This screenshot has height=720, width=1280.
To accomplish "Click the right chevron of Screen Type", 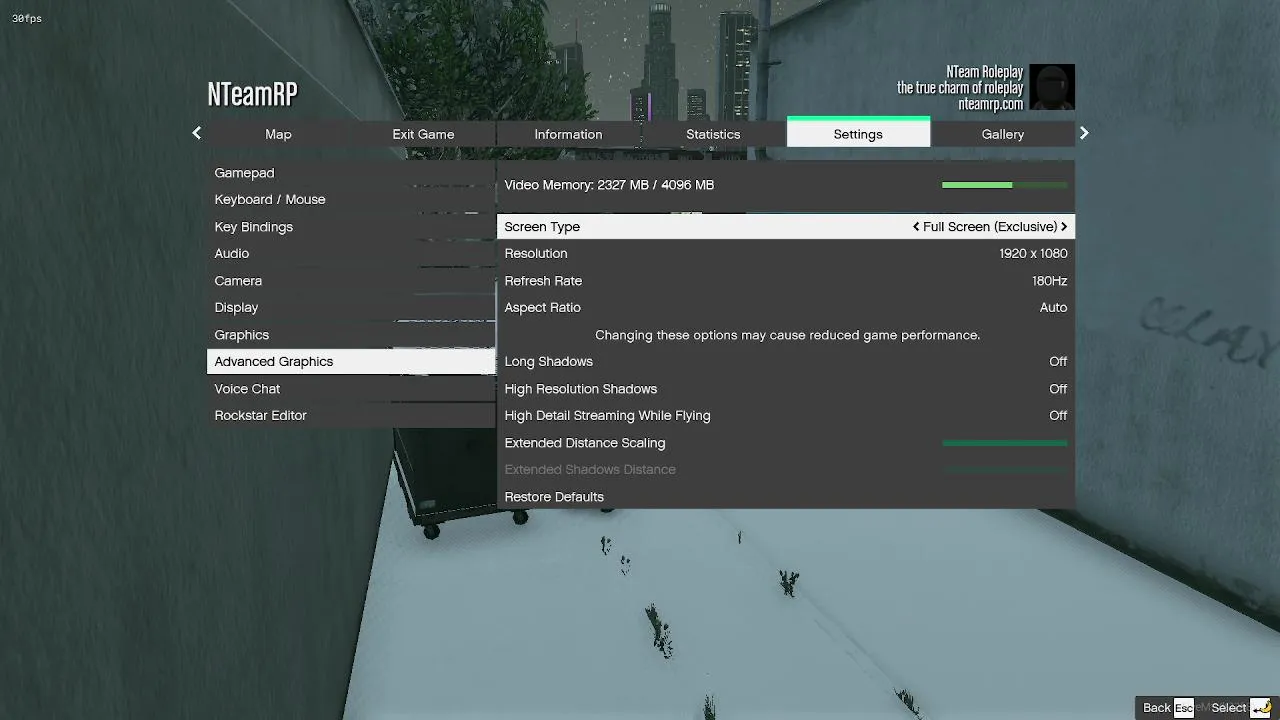I will point(1064,227).
